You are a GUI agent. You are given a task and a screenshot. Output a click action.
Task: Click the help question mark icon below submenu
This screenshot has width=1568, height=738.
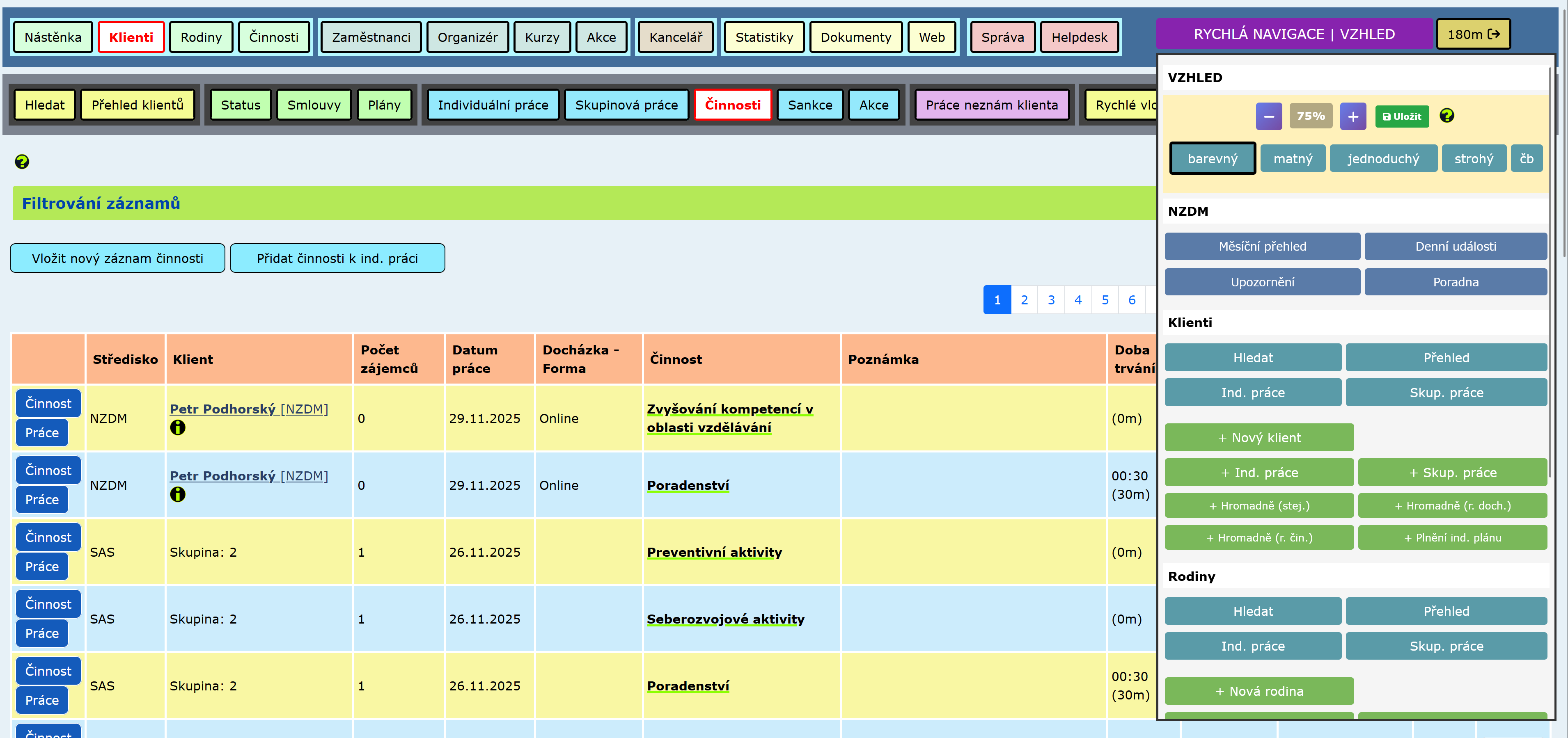point(22,161)
